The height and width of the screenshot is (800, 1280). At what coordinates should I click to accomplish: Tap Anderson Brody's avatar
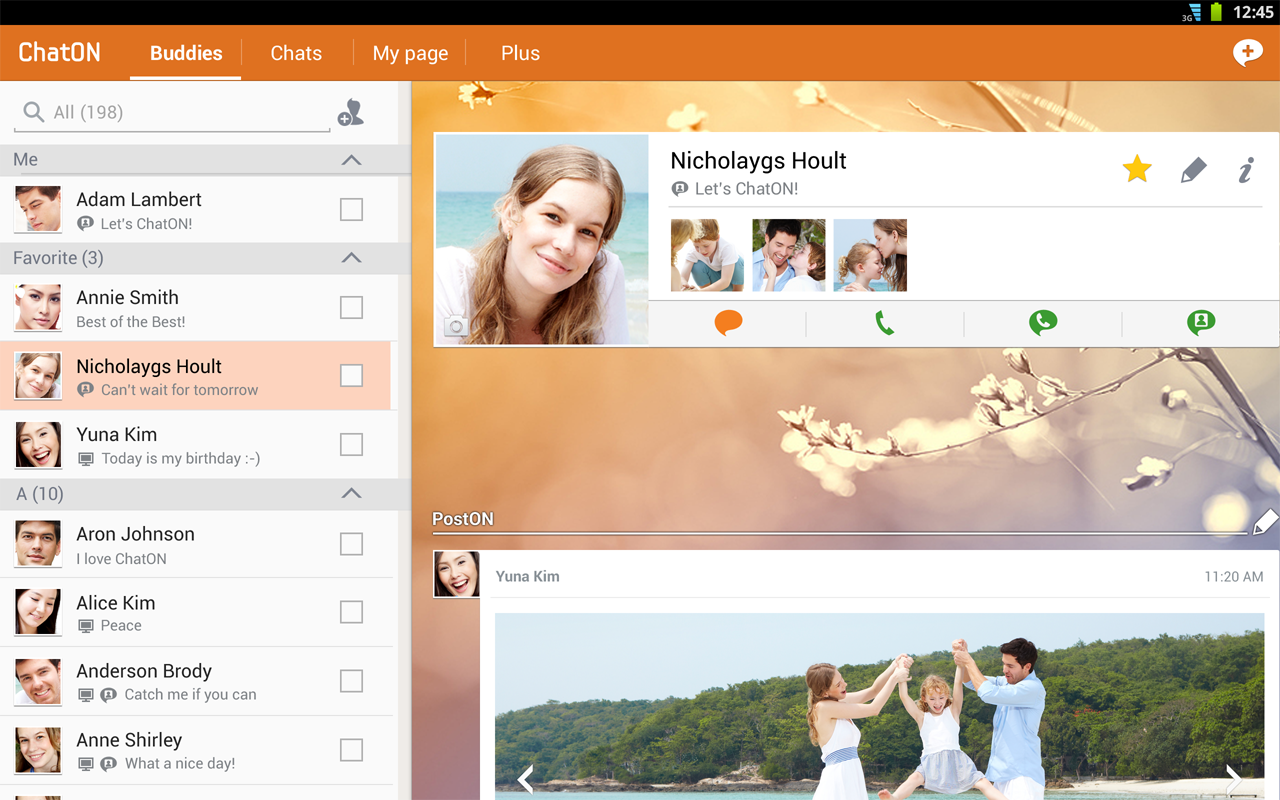point(38,681)
